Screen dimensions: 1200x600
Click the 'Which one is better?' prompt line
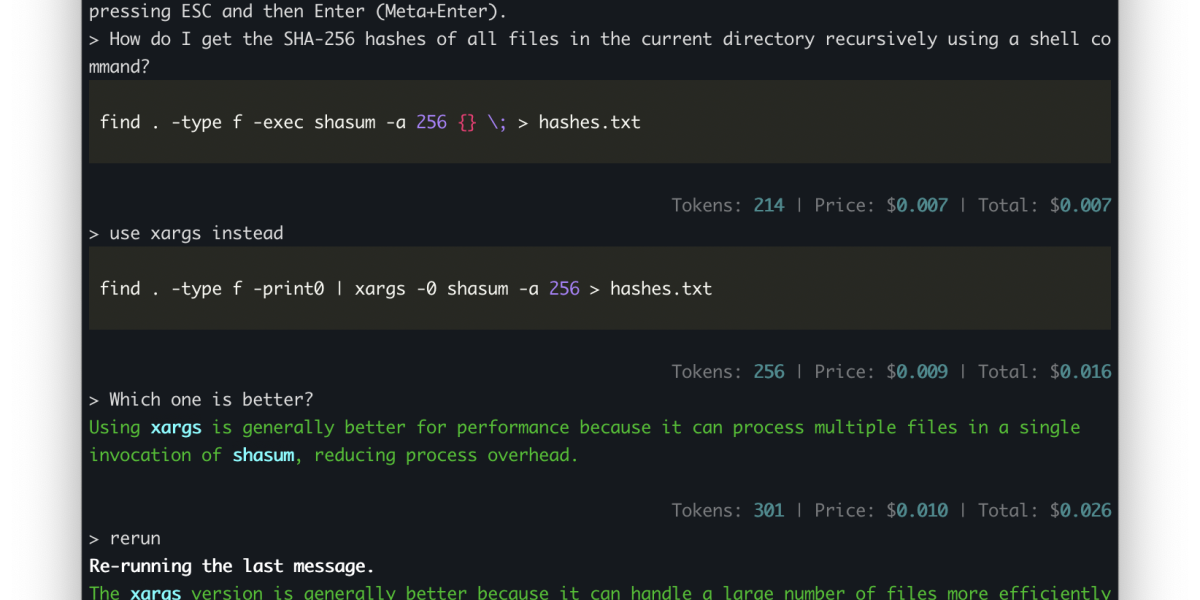[x=211, y=399]
